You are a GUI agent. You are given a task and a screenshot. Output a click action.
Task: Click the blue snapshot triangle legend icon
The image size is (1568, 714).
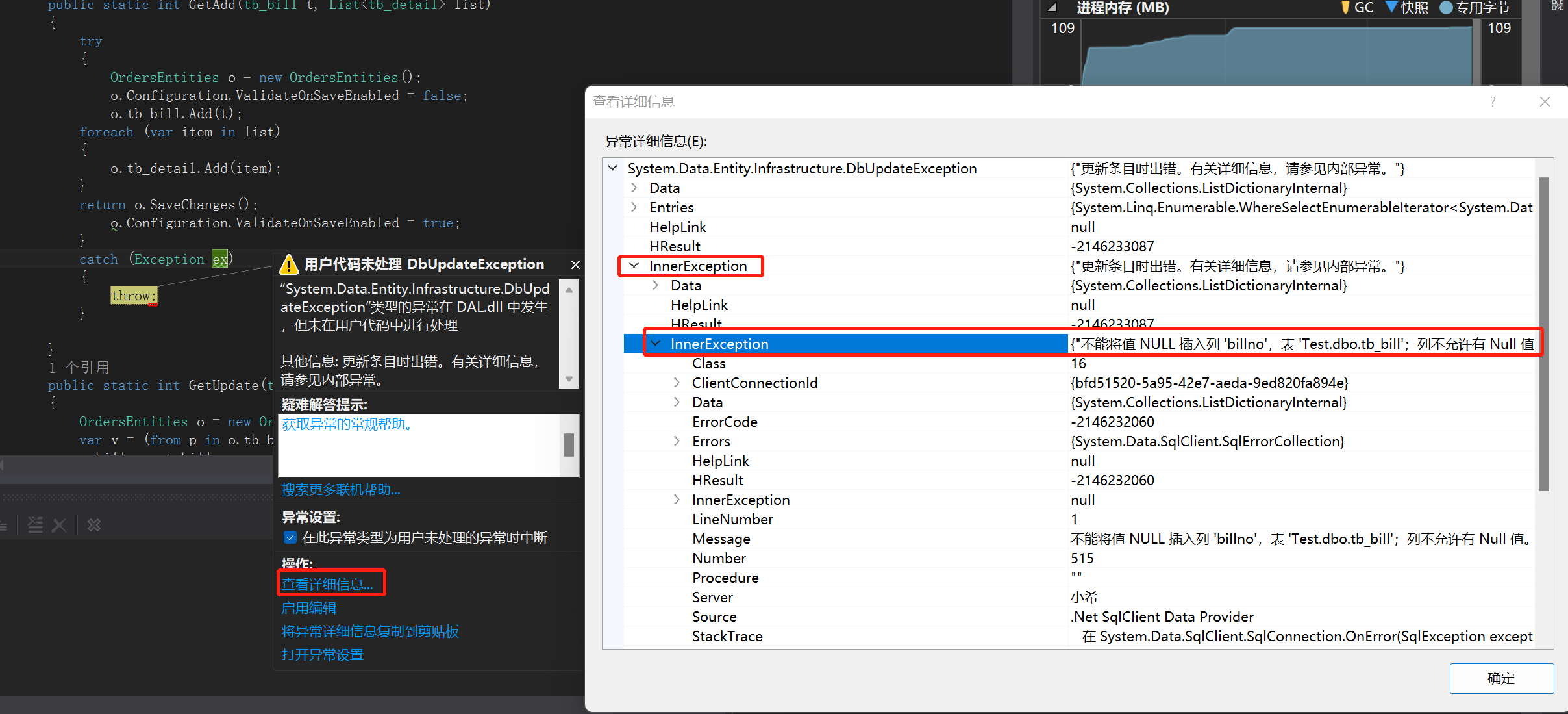pos(1391,8)
